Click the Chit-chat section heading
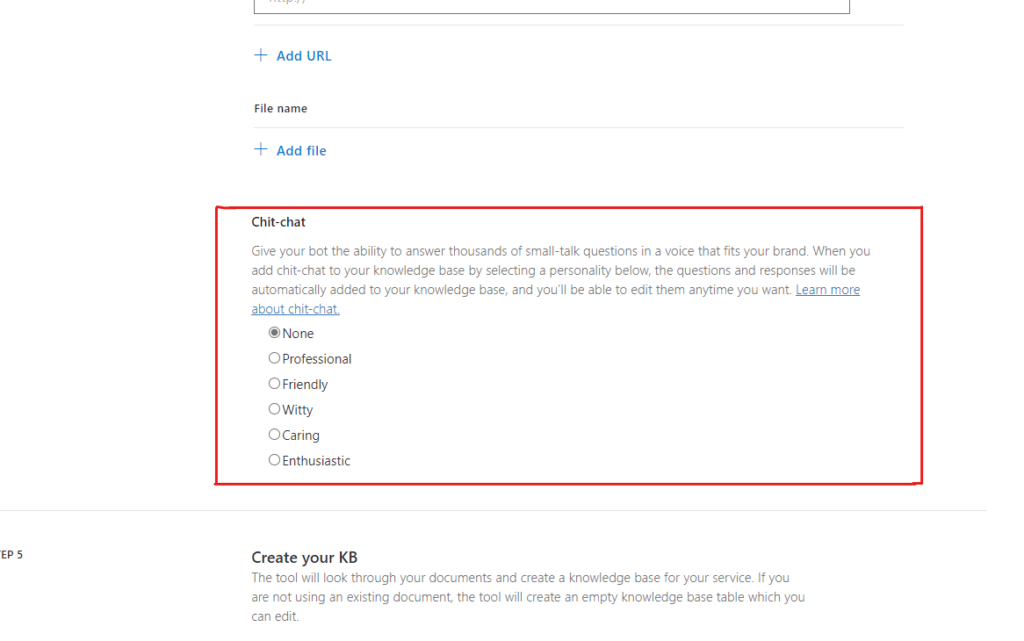1024x641 pixels. [278, 222]
